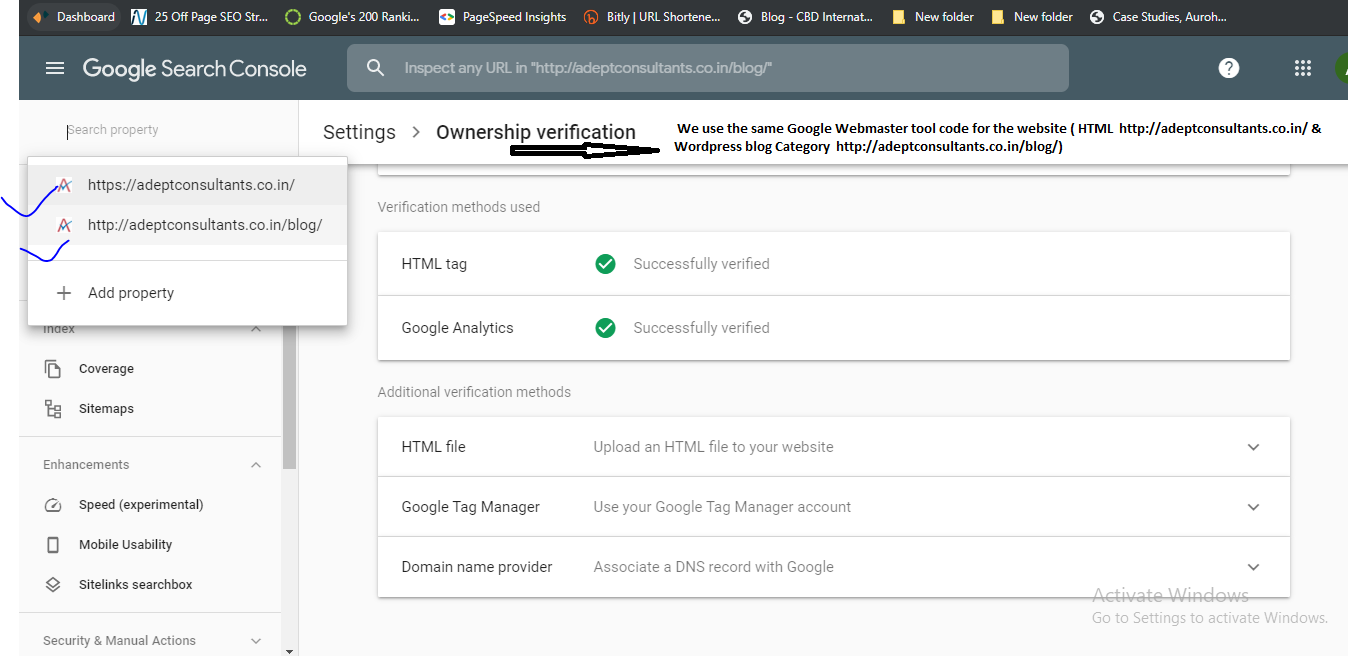Viewport: 1348px width, 656px height.
Task: Click the sidebar vertical scrollbar
Action: (x=290, y=395)
